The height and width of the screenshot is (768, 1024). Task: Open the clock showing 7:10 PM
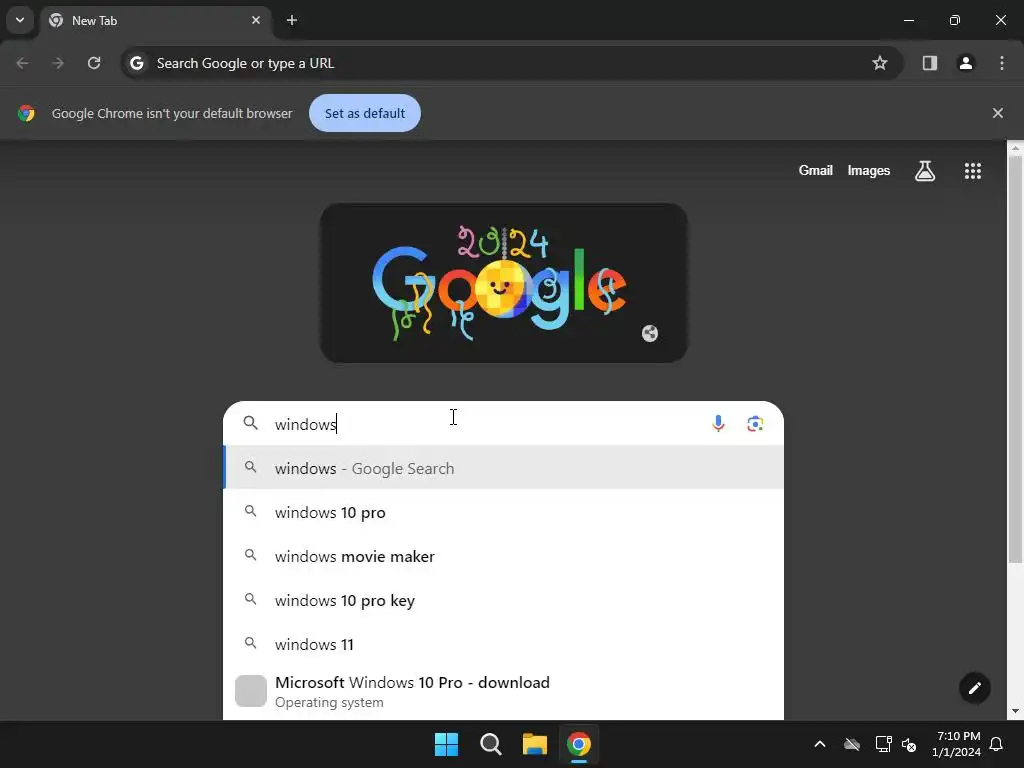pyautogui.click(x=956, y=744)
